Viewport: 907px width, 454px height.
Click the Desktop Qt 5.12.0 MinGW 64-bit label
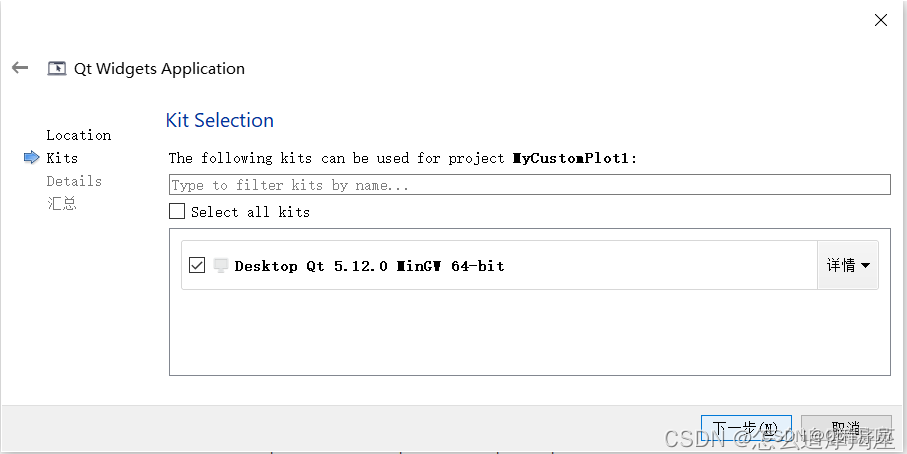pos(369,266)
